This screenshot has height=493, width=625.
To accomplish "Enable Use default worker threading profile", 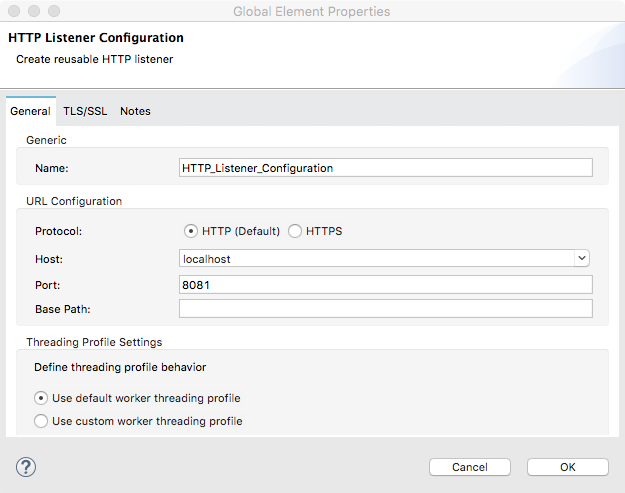I will pyautogui.click(x=41, y=398).
